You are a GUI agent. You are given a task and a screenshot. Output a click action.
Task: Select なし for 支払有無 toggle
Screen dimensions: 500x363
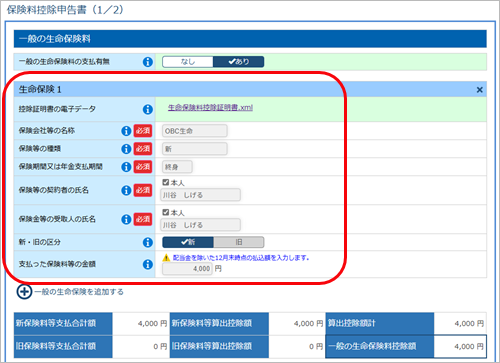pos(188,62)
